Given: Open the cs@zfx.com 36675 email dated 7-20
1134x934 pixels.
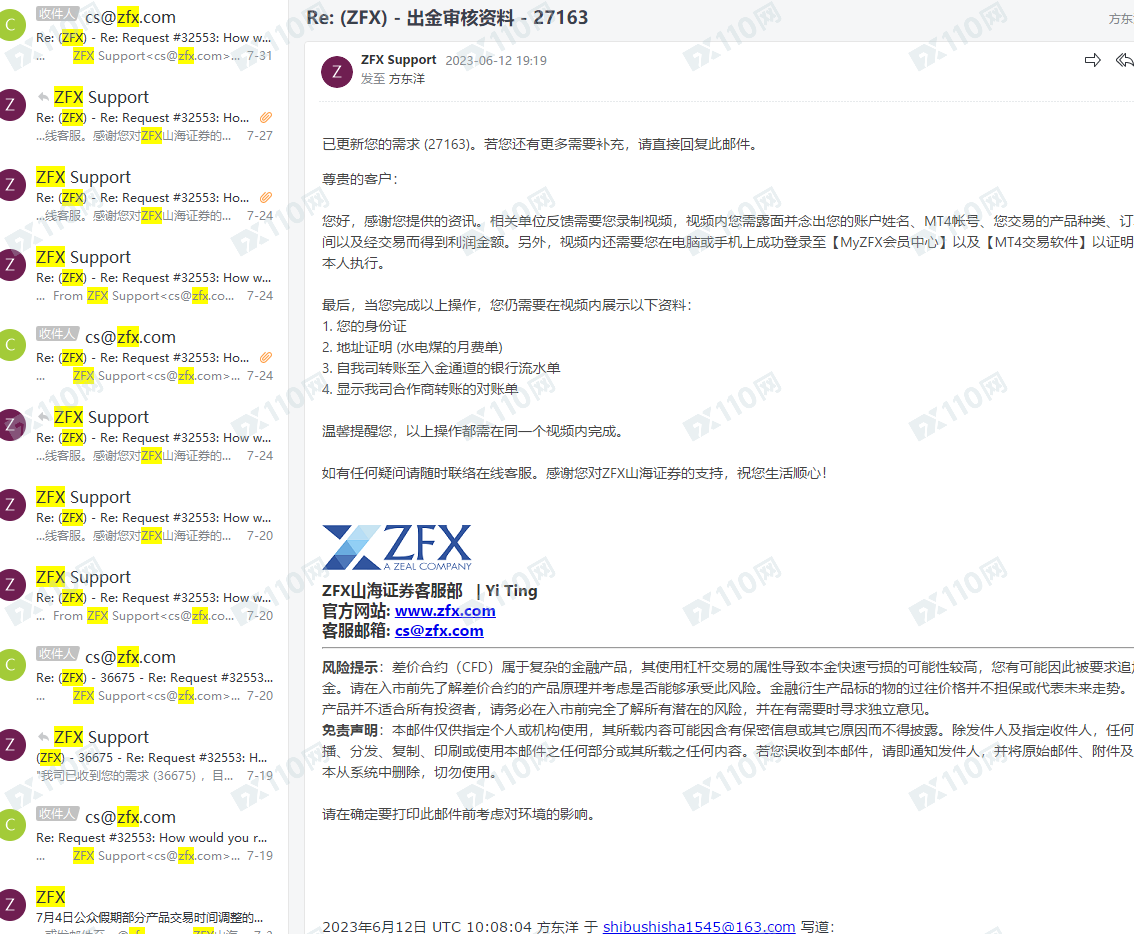Looking at the screenshot, I should tap(150, 676).
